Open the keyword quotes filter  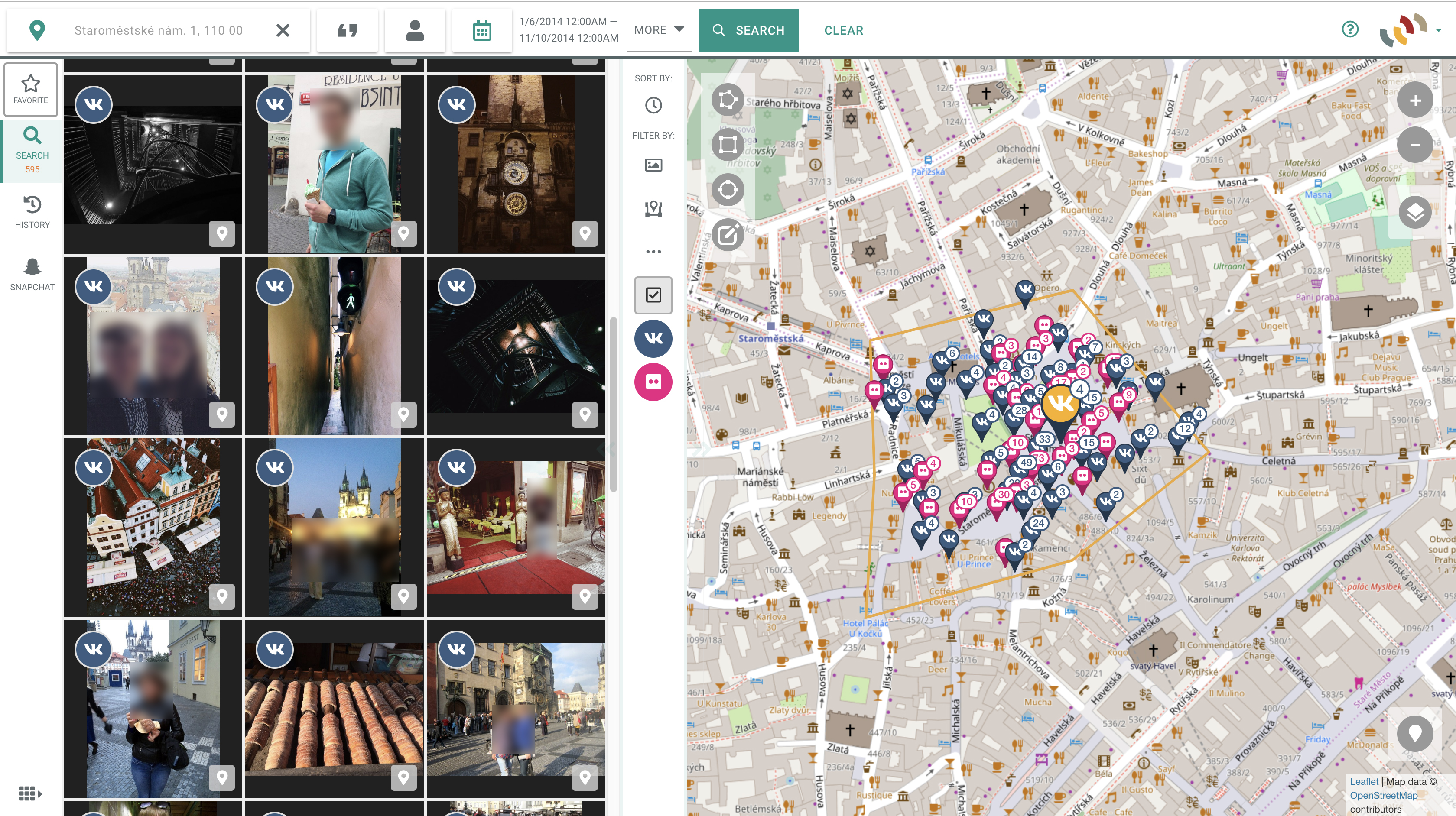click(x=347, y=30)
